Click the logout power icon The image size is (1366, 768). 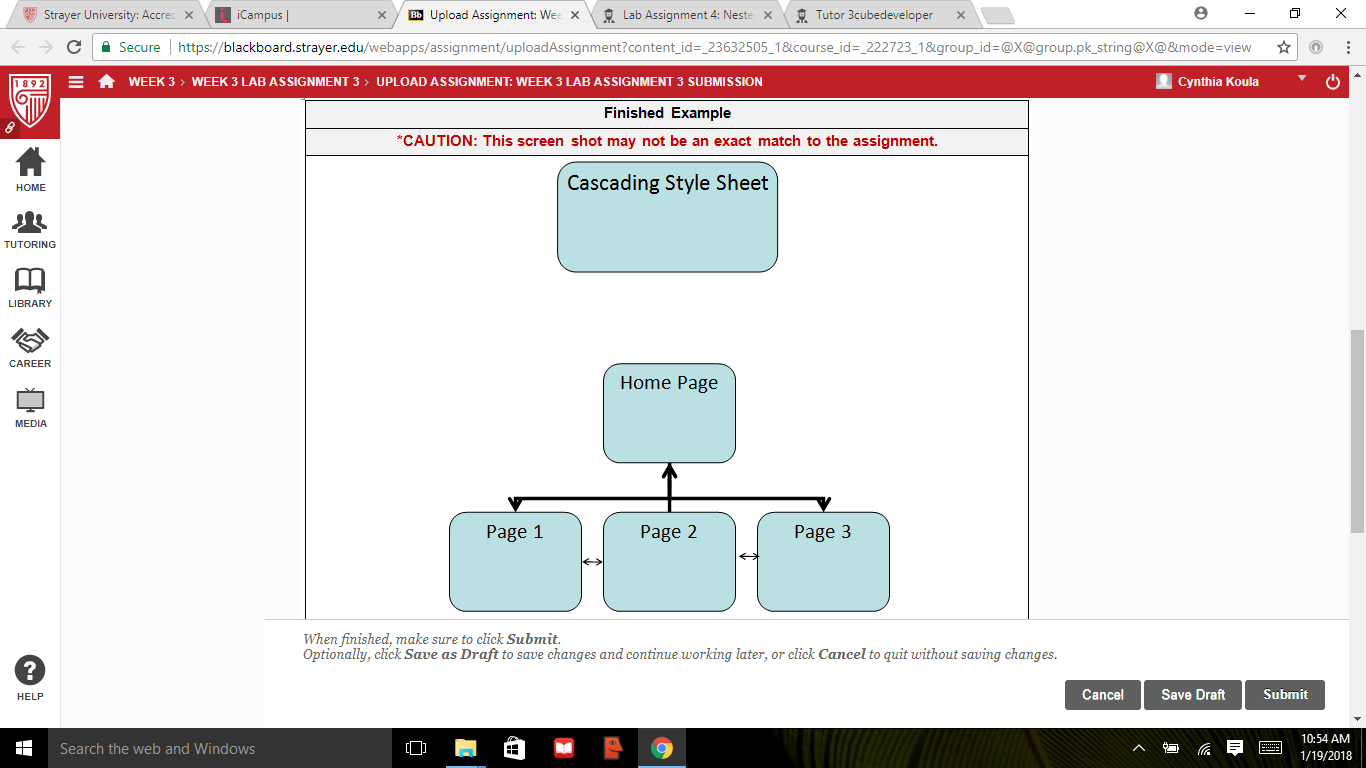1333,82
